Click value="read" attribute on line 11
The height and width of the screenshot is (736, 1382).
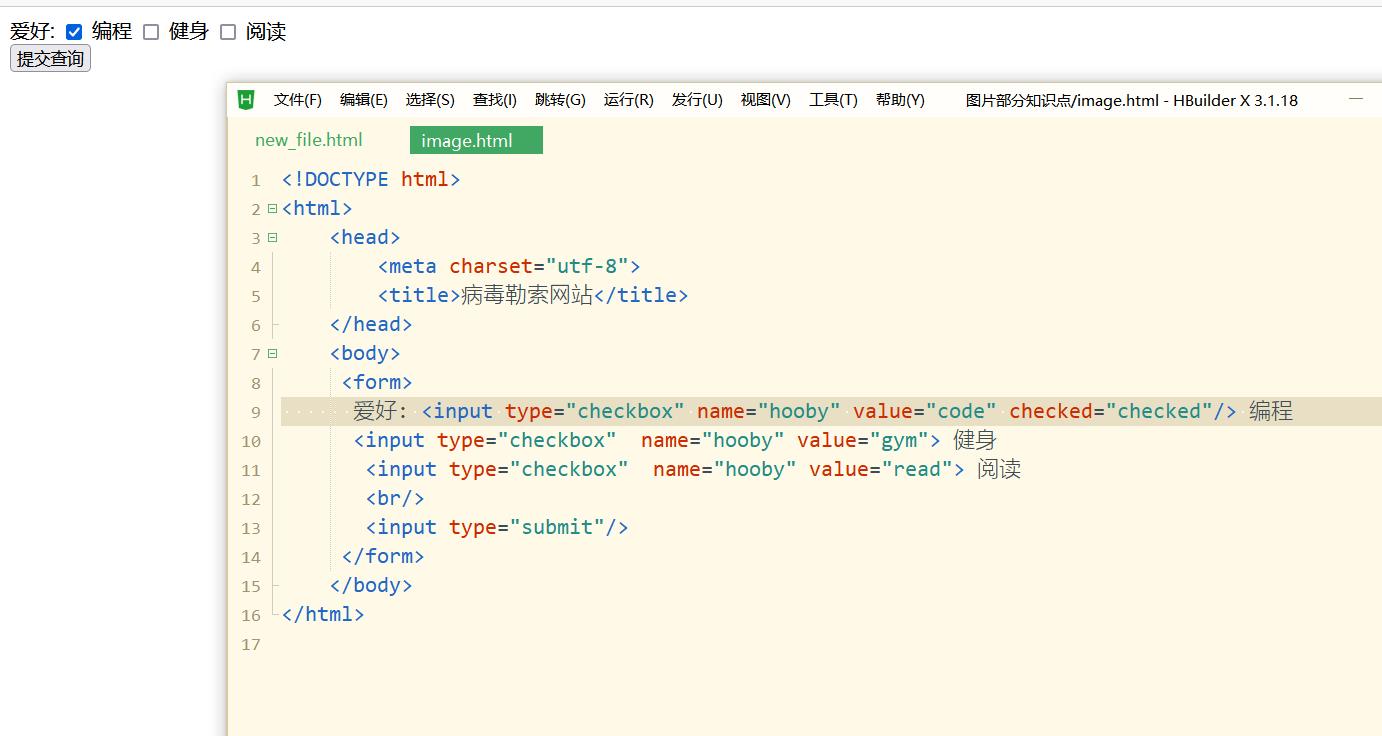coord(881,470)
